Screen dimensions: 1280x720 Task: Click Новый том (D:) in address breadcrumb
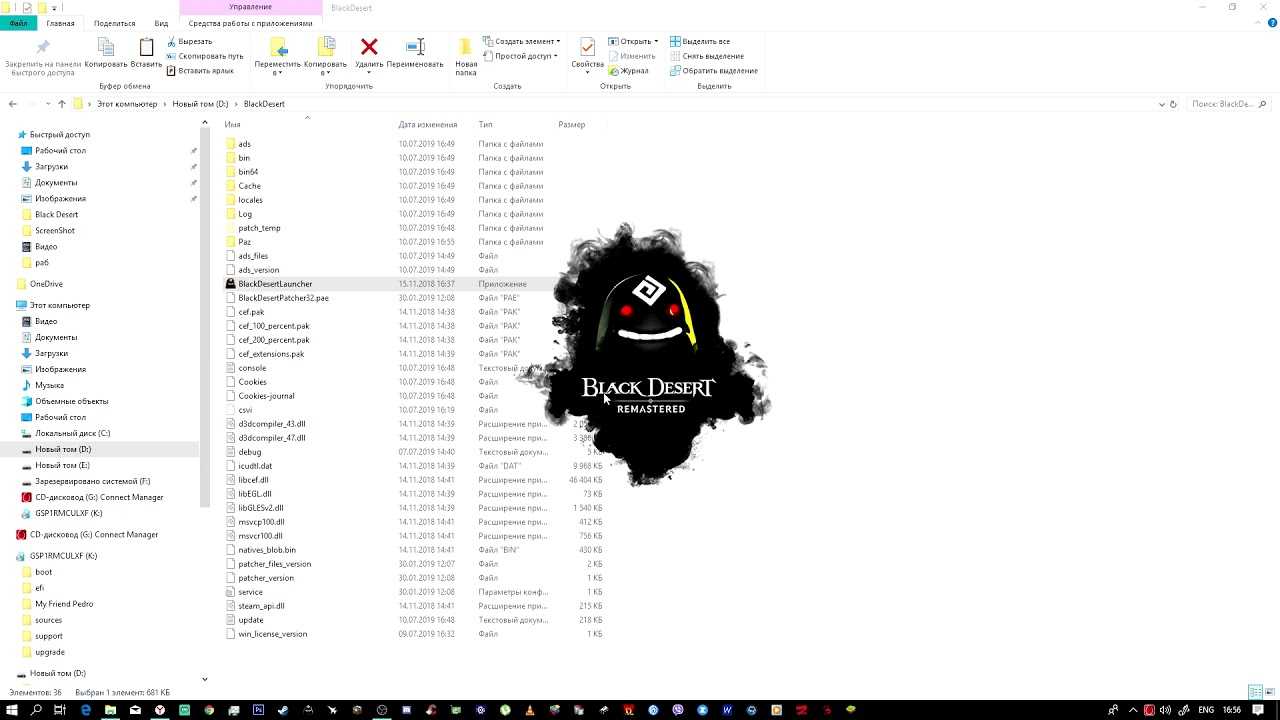(200, 104)
